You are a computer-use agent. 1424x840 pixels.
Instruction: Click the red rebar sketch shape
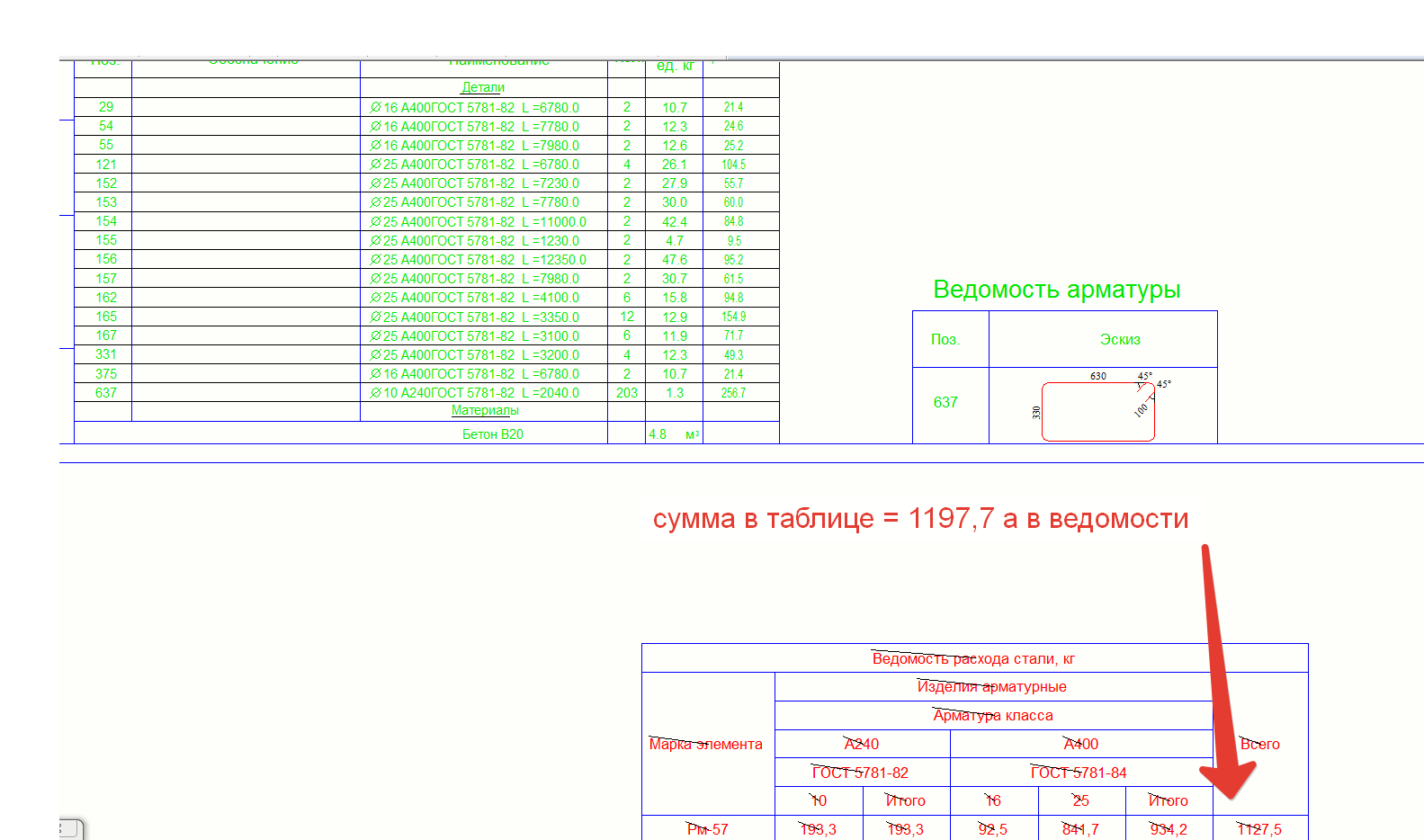pos(1097,413)
